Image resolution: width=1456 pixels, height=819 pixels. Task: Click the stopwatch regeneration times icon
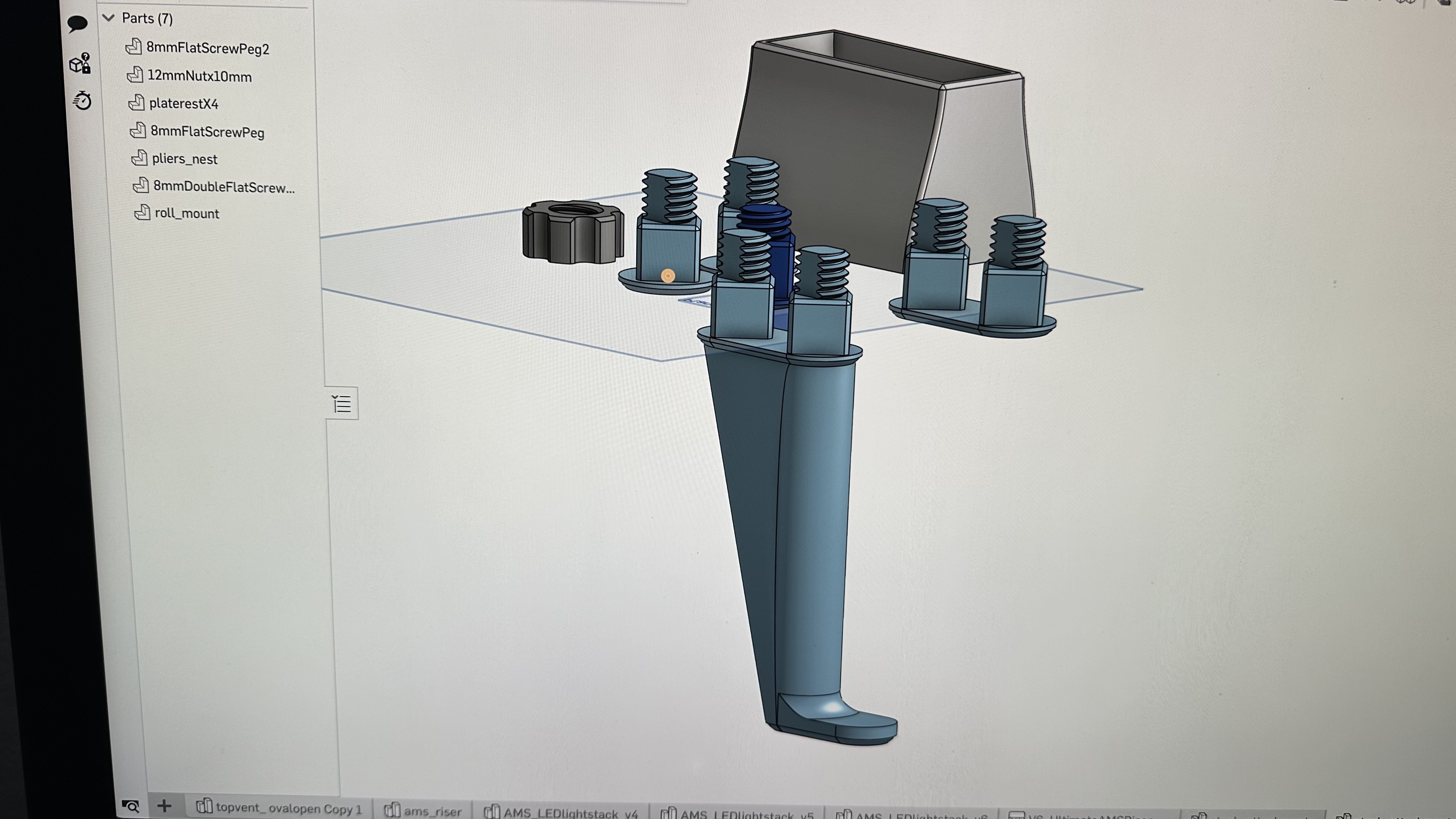click(83, 101)
